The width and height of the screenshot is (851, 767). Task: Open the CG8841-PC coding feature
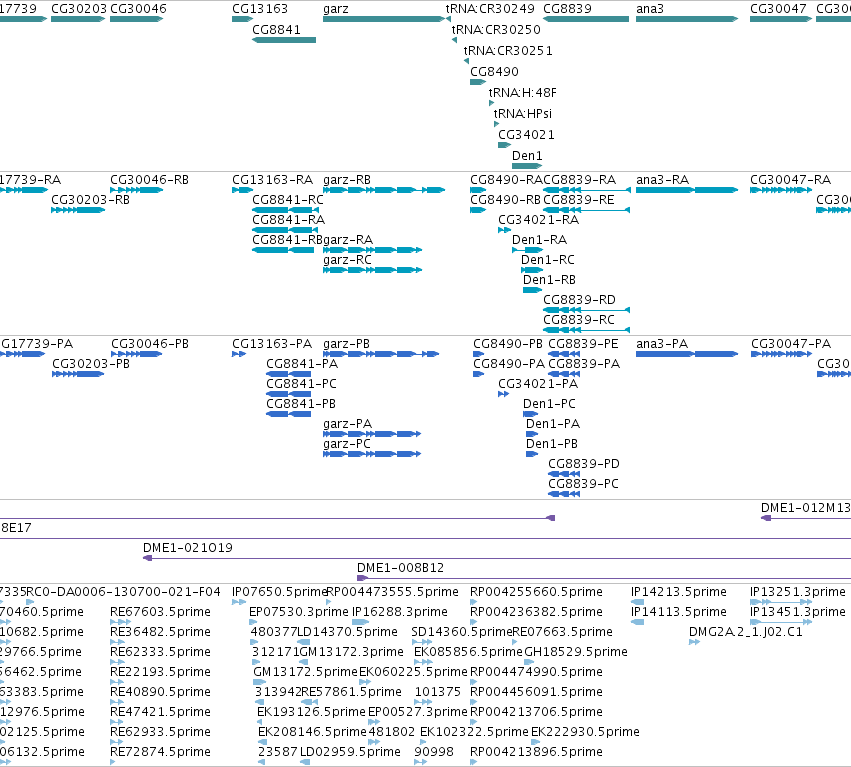click(289, 394)
